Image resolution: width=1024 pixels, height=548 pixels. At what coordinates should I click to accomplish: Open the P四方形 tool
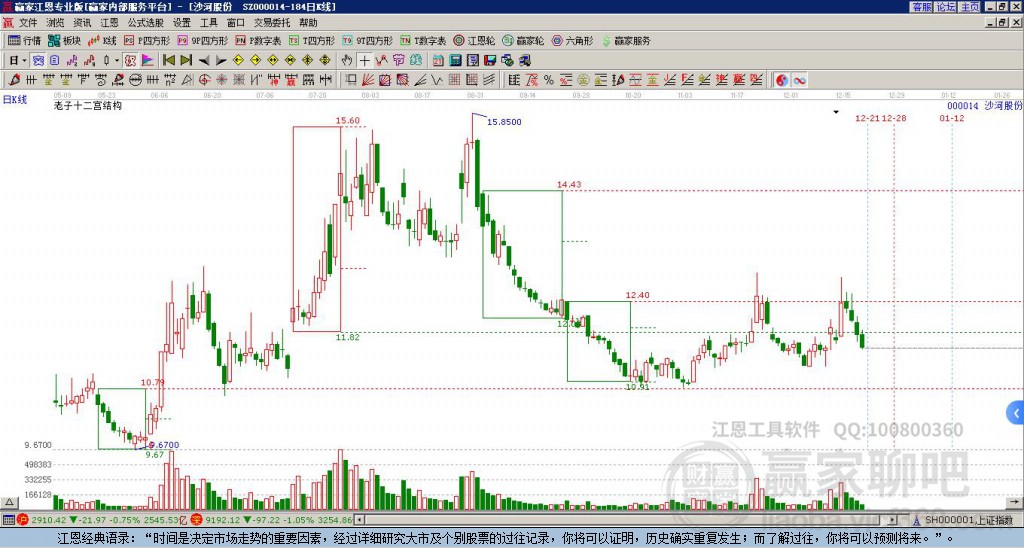point(147,40)
